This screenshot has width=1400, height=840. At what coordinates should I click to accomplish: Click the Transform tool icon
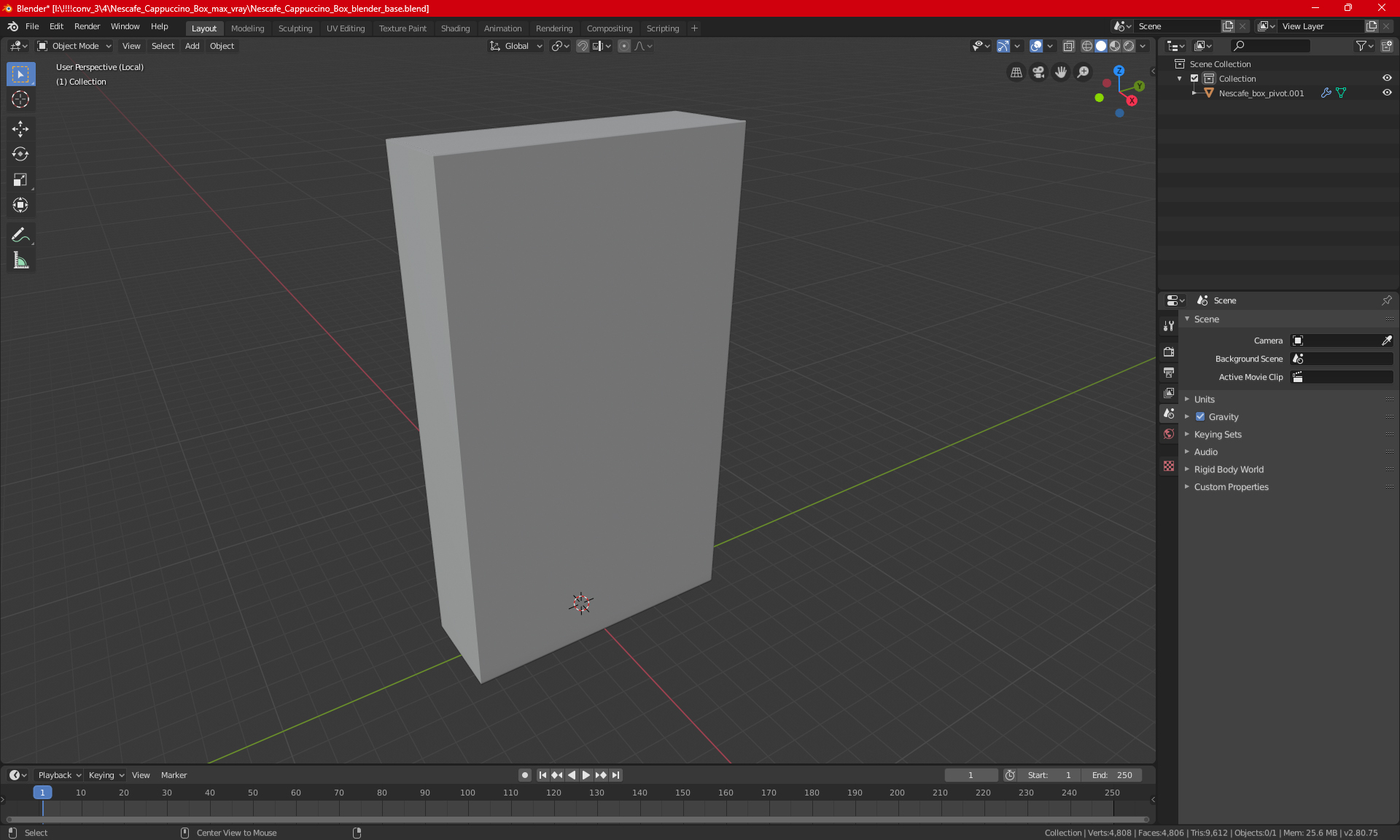[20, 206]
